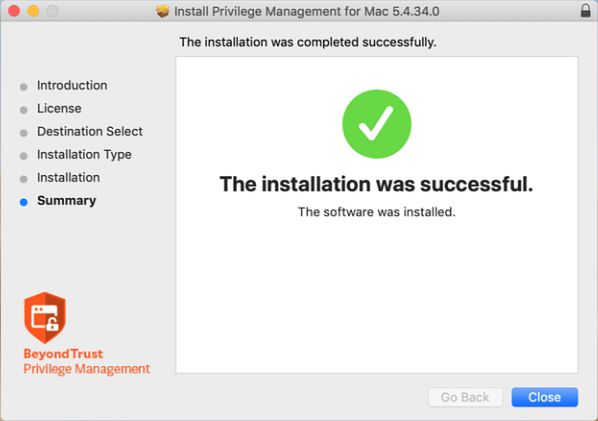Click the BeyondTrust orange shield logo
This screenshot has width=598, height=421.
tap(45, 317)
